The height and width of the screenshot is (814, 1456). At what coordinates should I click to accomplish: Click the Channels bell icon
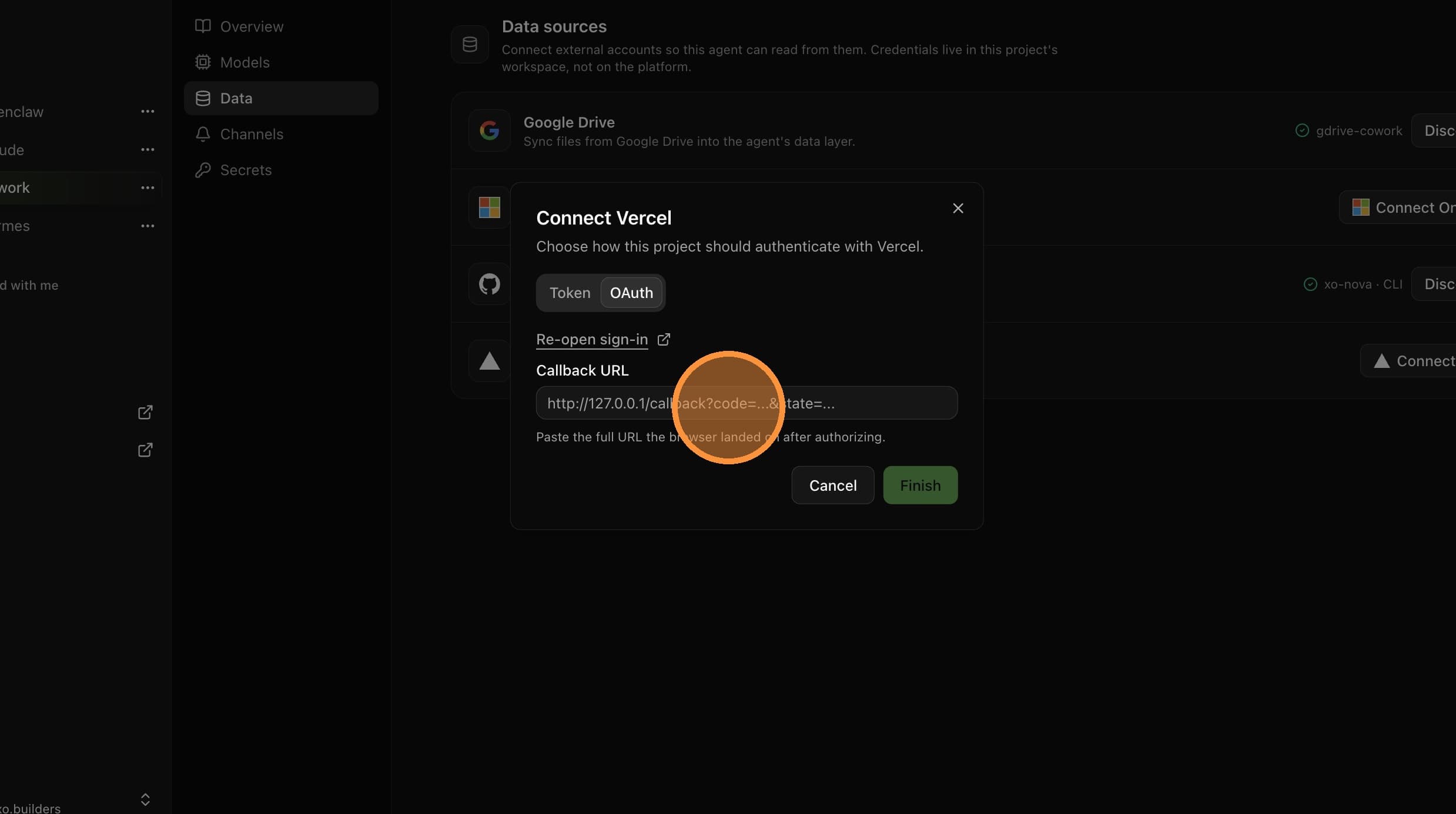(x=203, y=134)
